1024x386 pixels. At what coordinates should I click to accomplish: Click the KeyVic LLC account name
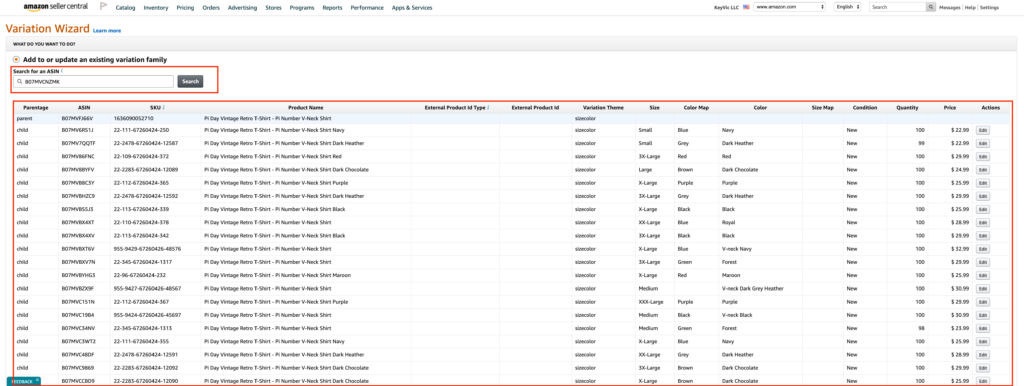727,7
